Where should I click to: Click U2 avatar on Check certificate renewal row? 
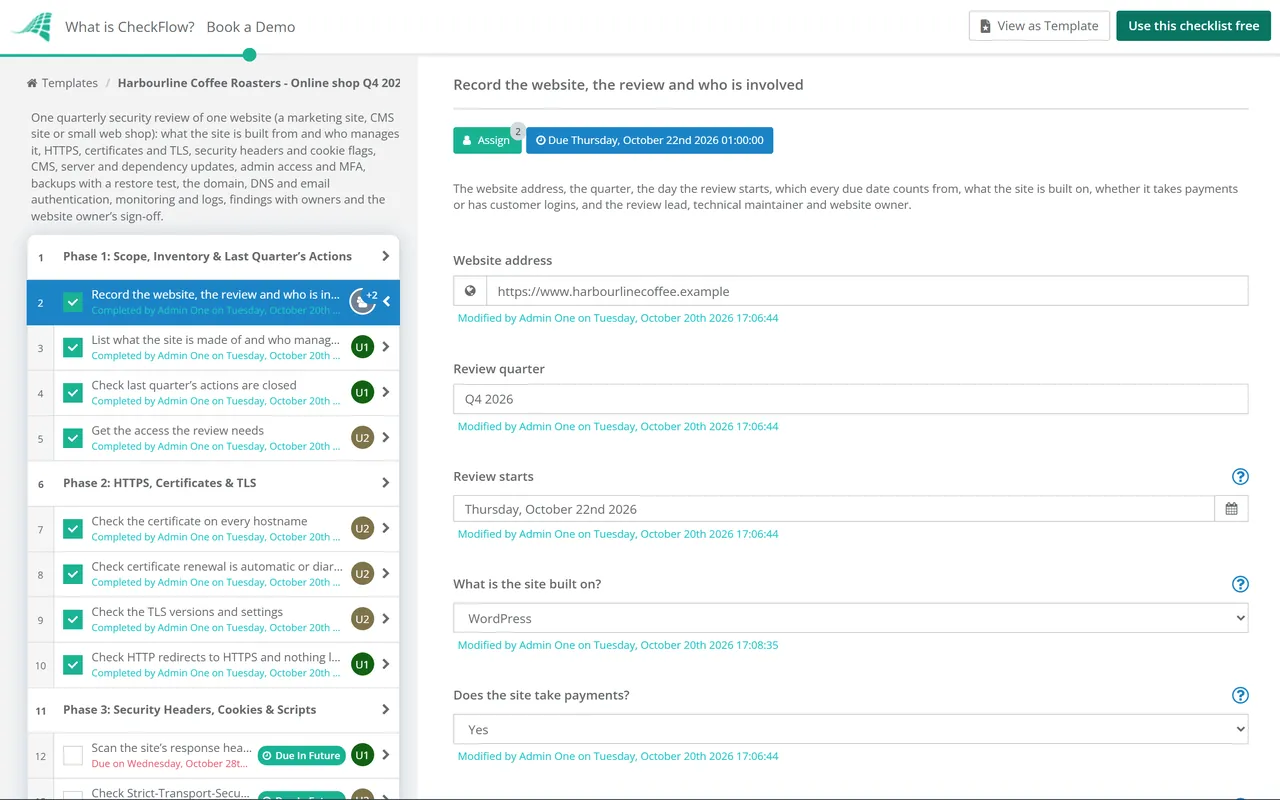(362, 574)
